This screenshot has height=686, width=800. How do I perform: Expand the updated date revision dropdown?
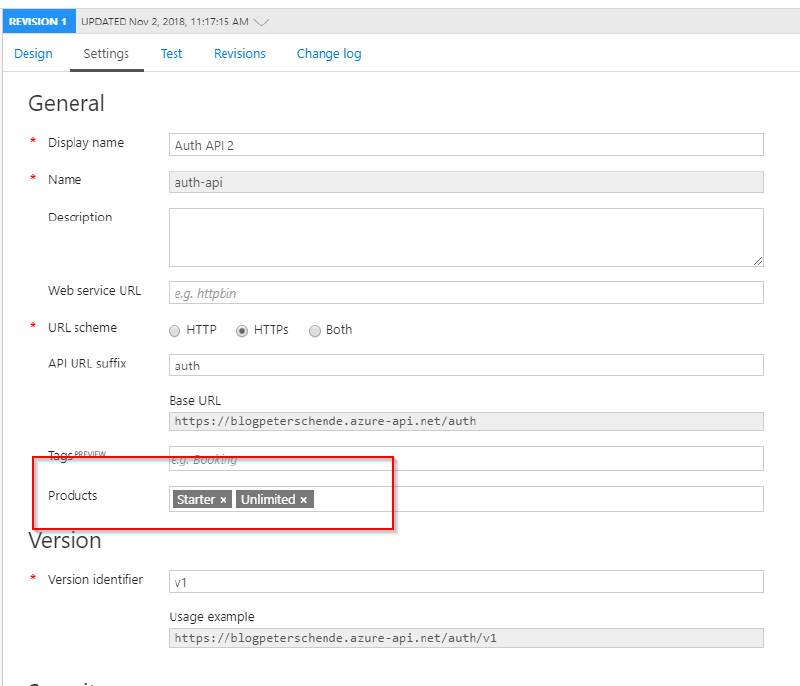(262, 20)
